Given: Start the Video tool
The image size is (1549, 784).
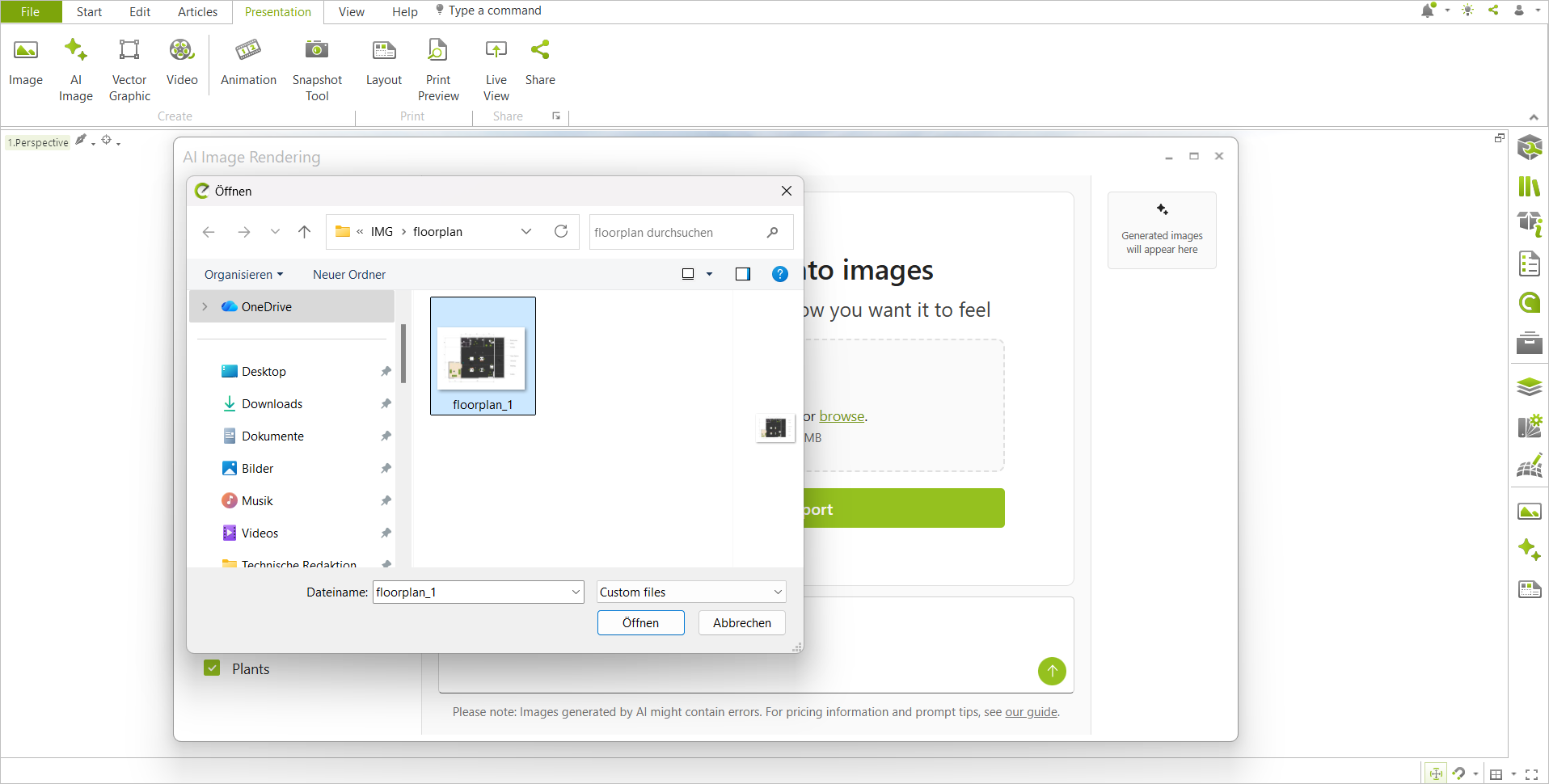Looking at the screenshot, I should coord(182,63).
